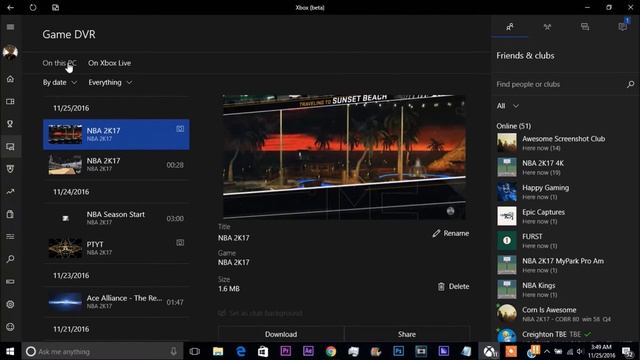
Task: Open Feedback smiley sidebar icon
Action: pyautogui.click(x=10, y=327)
